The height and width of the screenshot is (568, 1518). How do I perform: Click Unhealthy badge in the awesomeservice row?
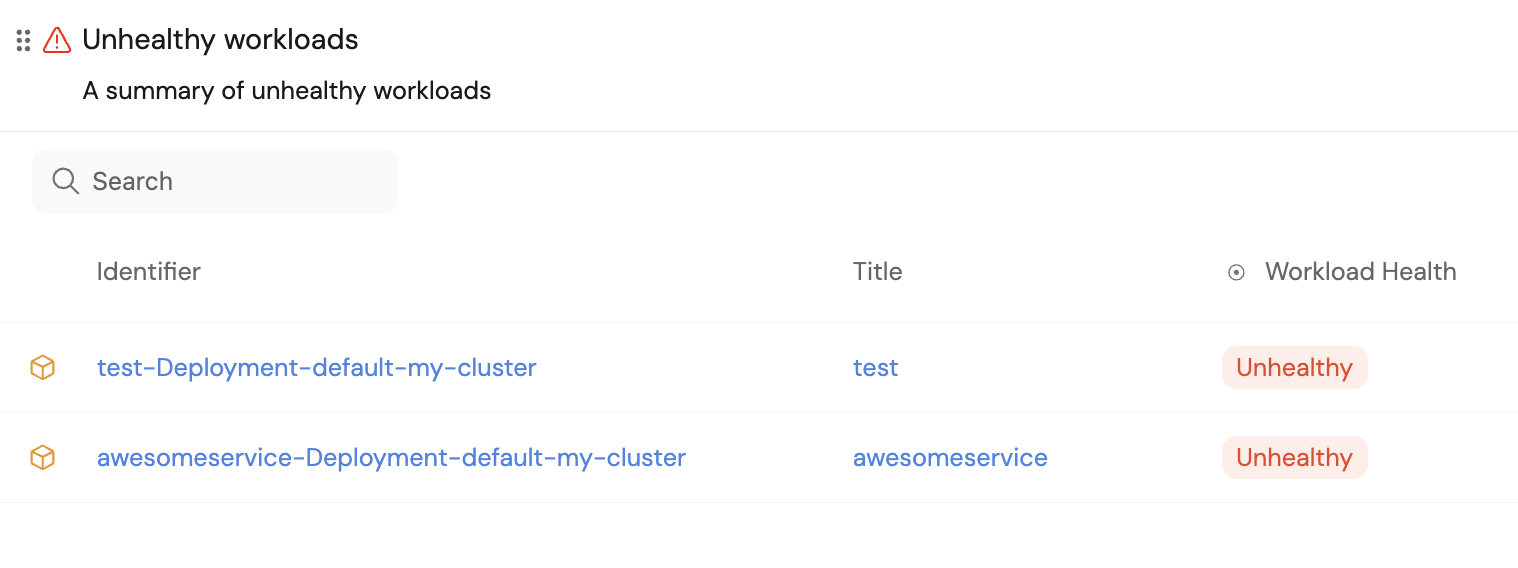click(x=1294, y=458)
